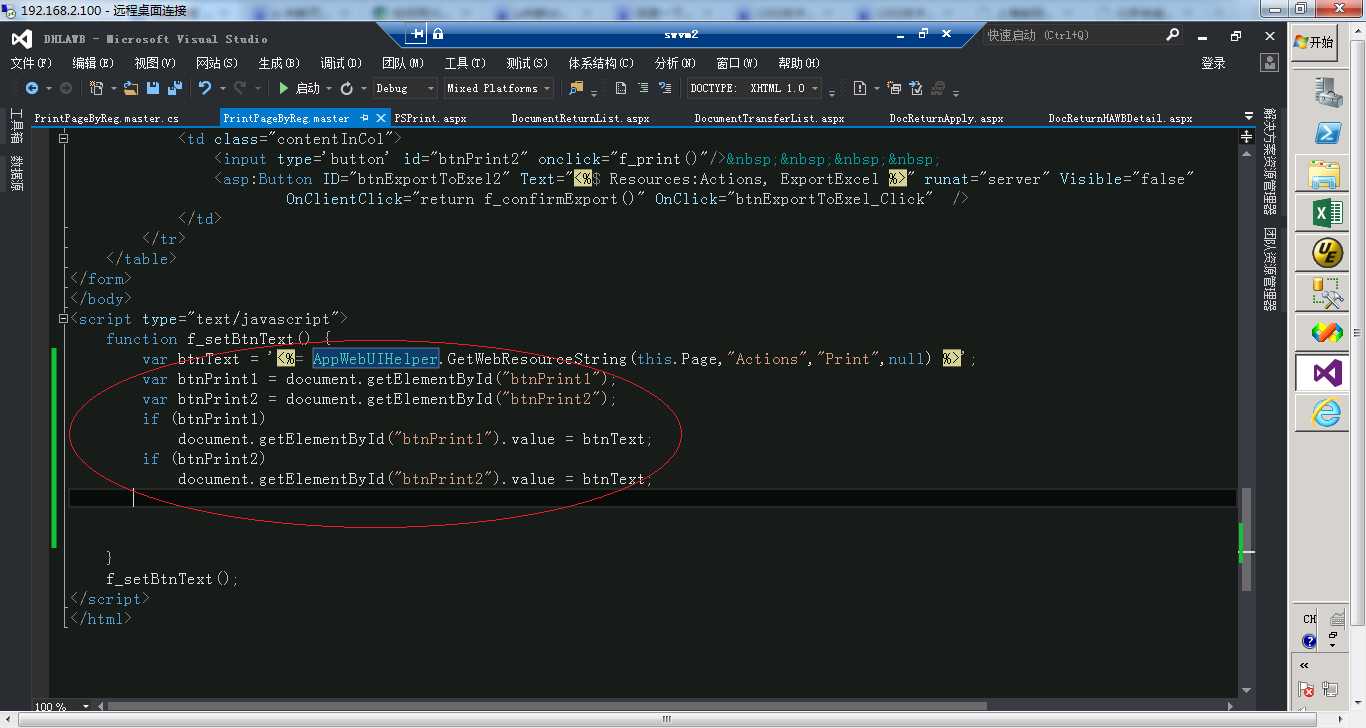Switch to PrintPageByReg.master.cs tab

click(106, 118)
